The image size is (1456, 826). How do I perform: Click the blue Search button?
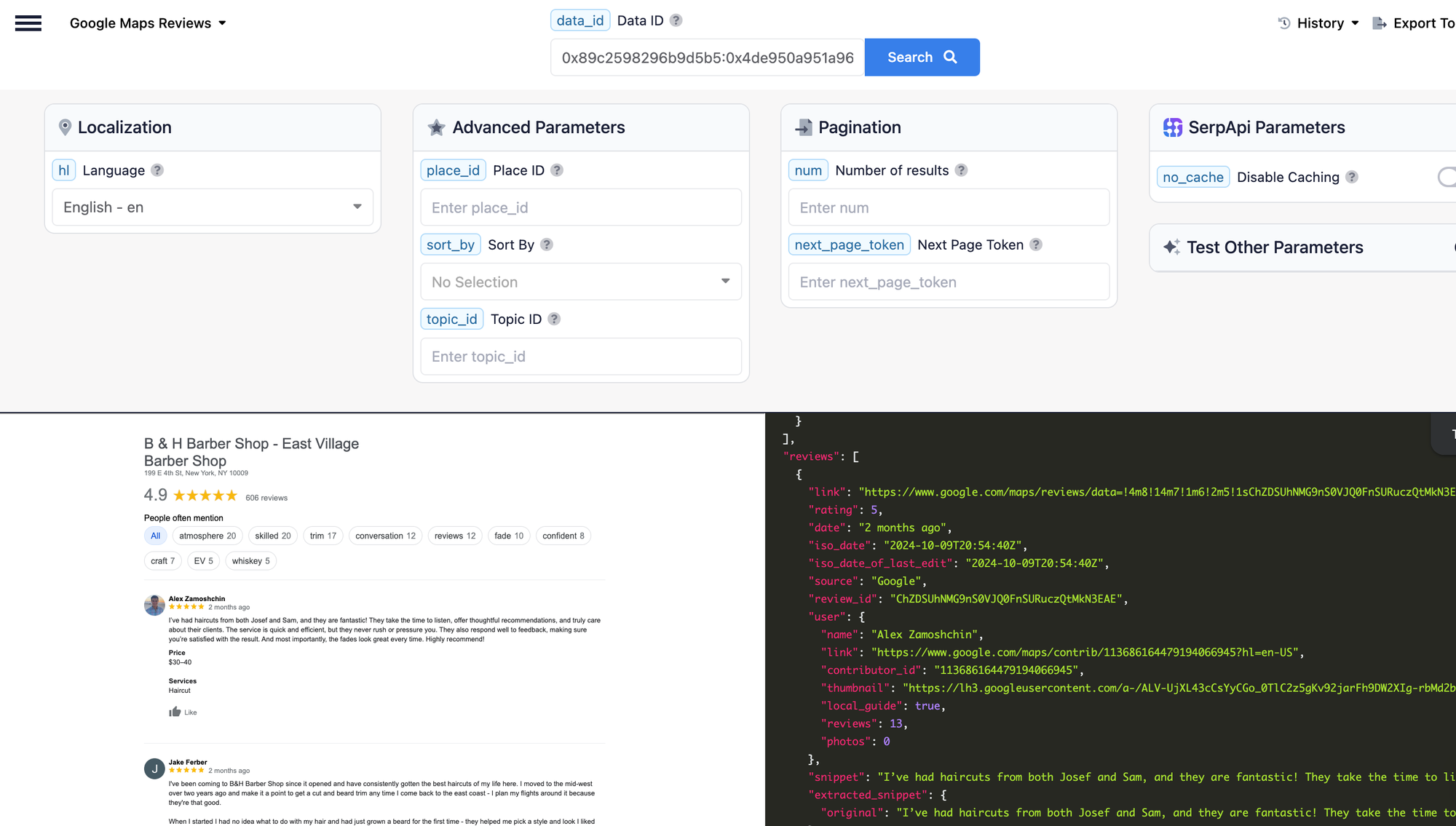922,57
